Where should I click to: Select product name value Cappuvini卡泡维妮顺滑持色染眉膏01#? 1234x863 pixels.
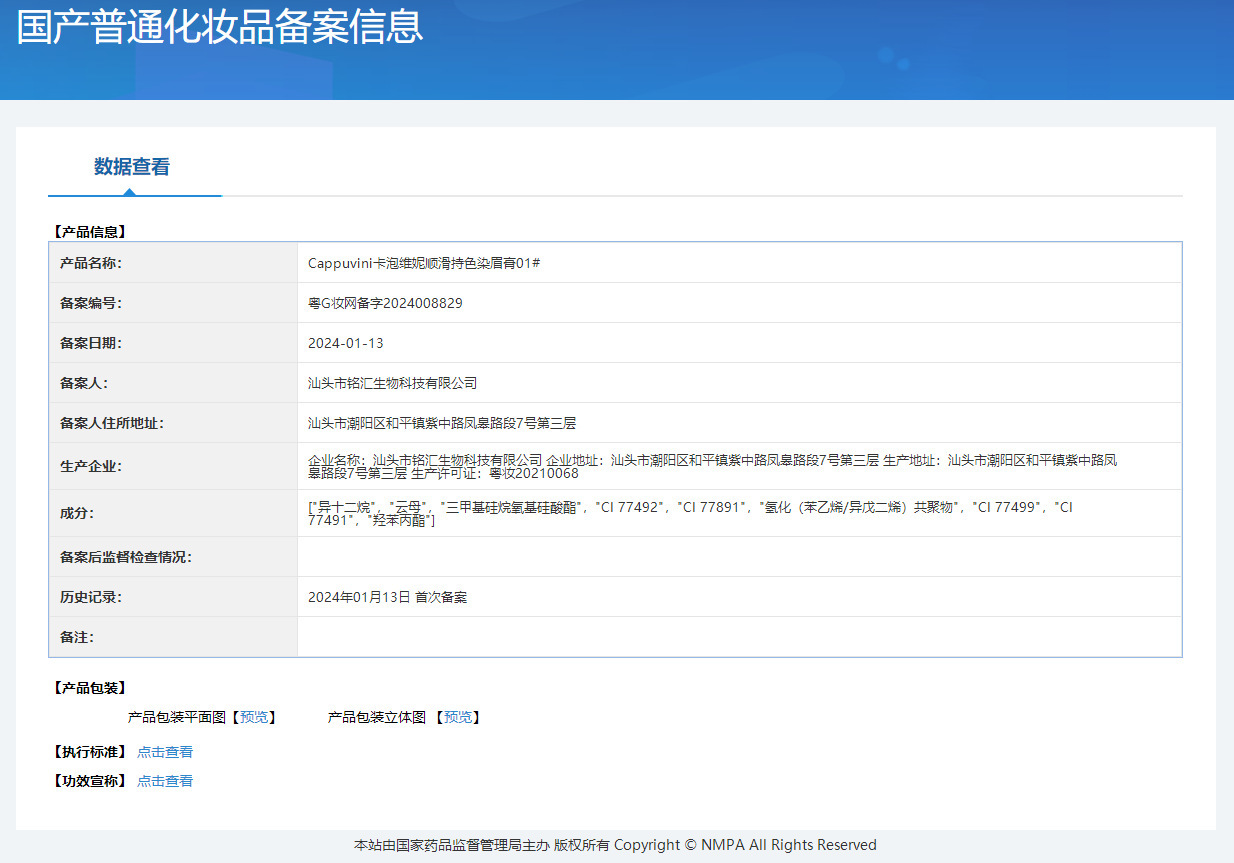point(424,263)
